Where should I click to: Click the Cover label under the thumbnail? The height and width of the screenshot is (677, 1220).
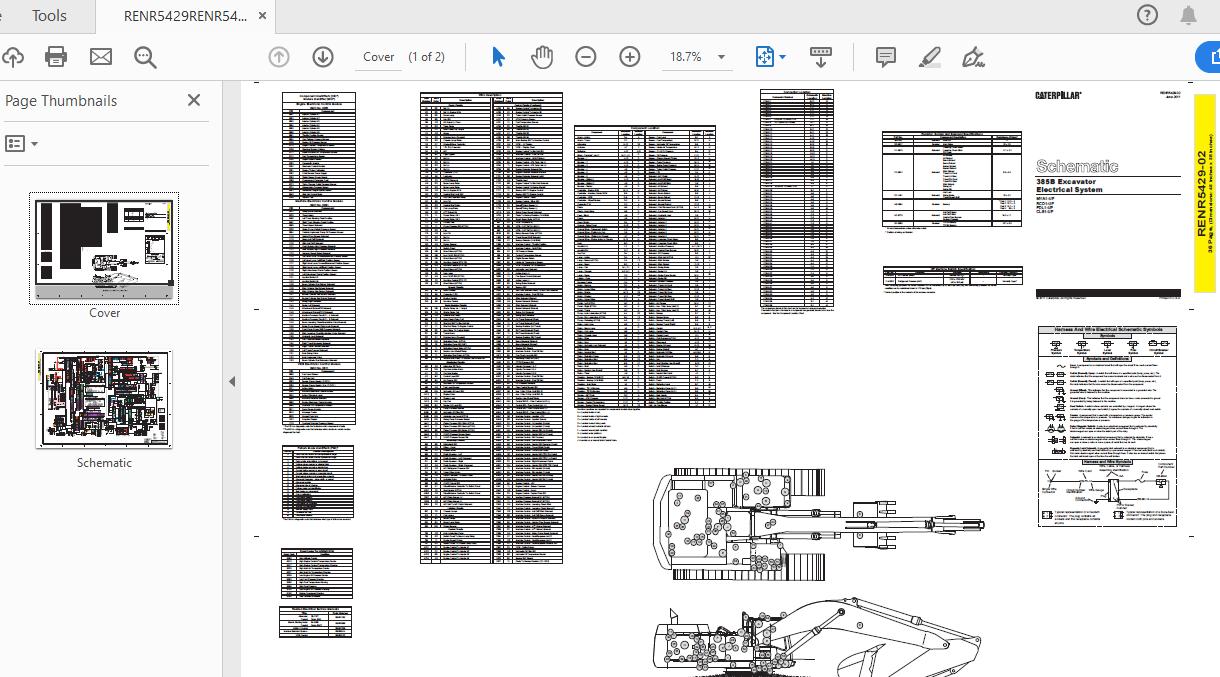click(104, 313)
